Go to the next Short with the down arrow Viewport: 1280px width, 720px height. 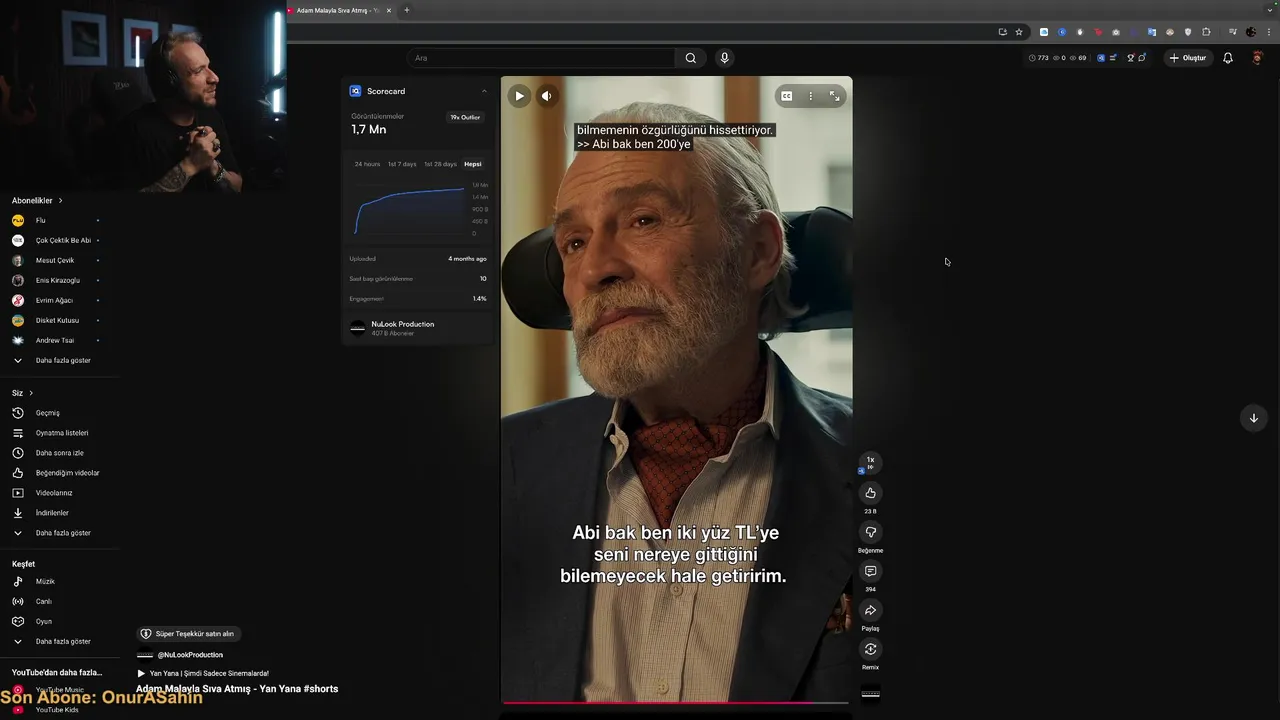pyautogui.click(x=1254, y=418)
